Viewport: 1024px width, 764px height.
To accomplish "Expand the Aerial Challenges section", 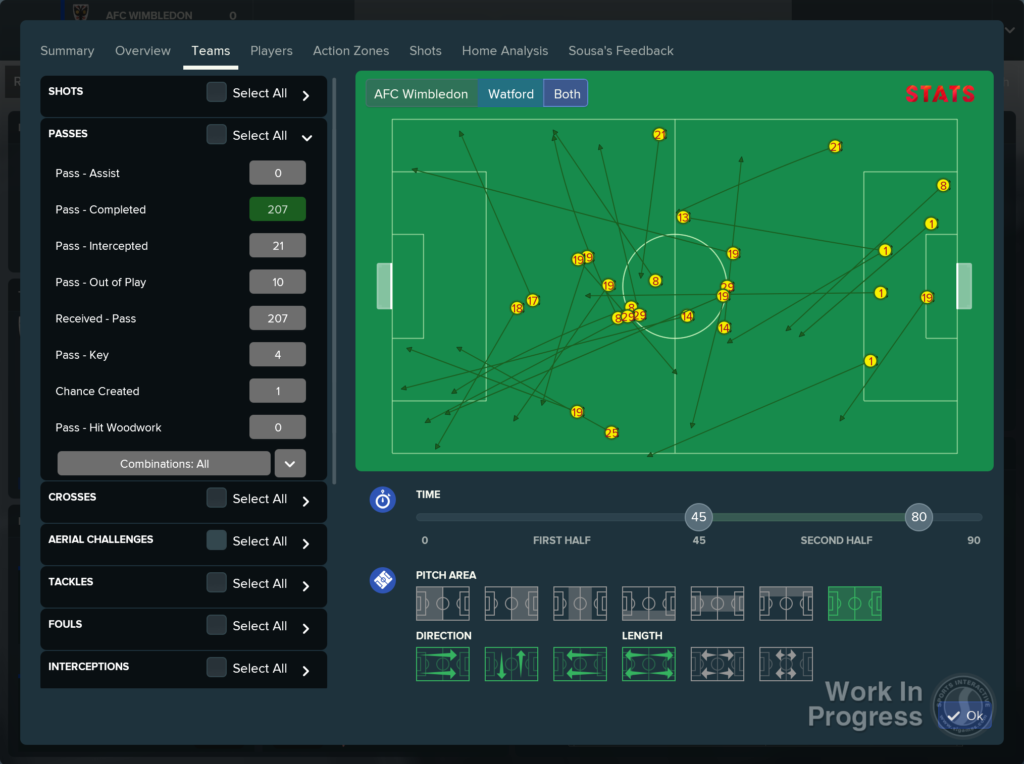I will tap(306, 543).
